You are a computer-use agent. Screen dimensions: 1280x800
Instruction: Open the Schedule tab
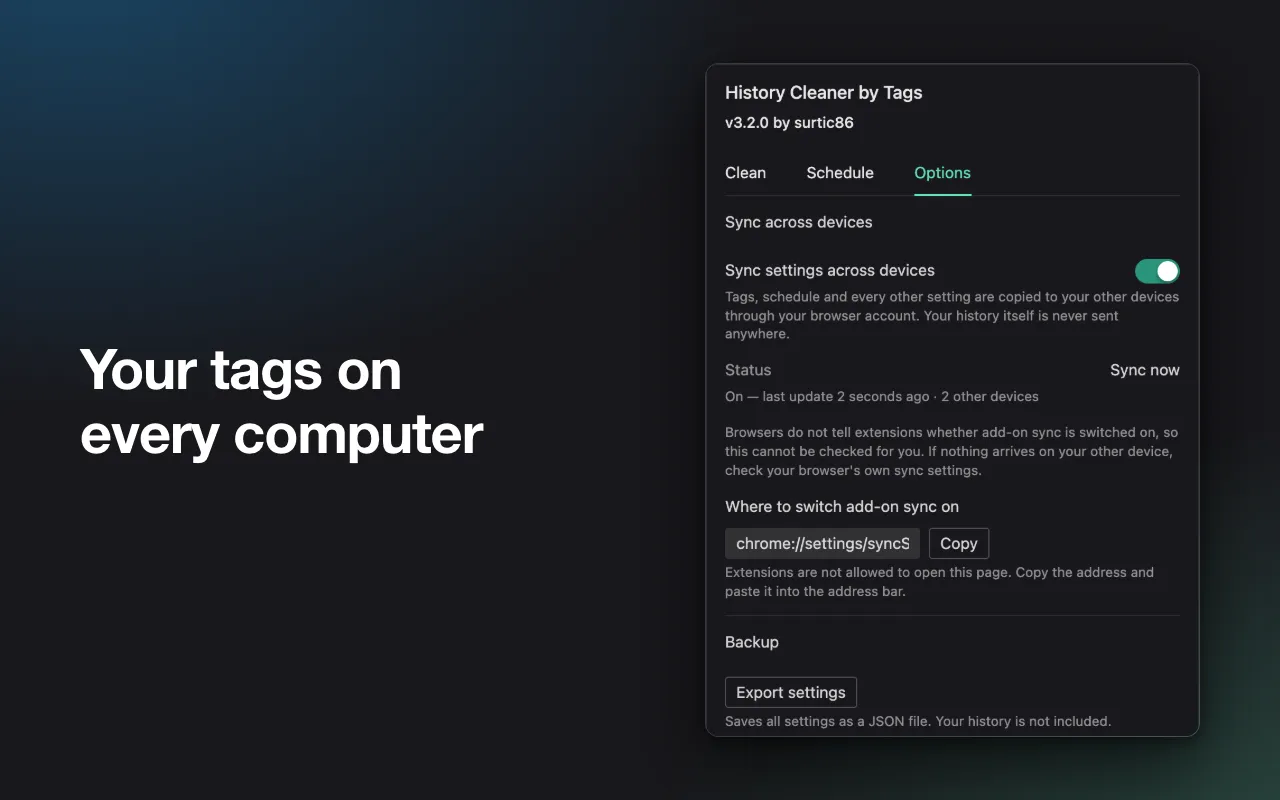click(x=840, y=173)
